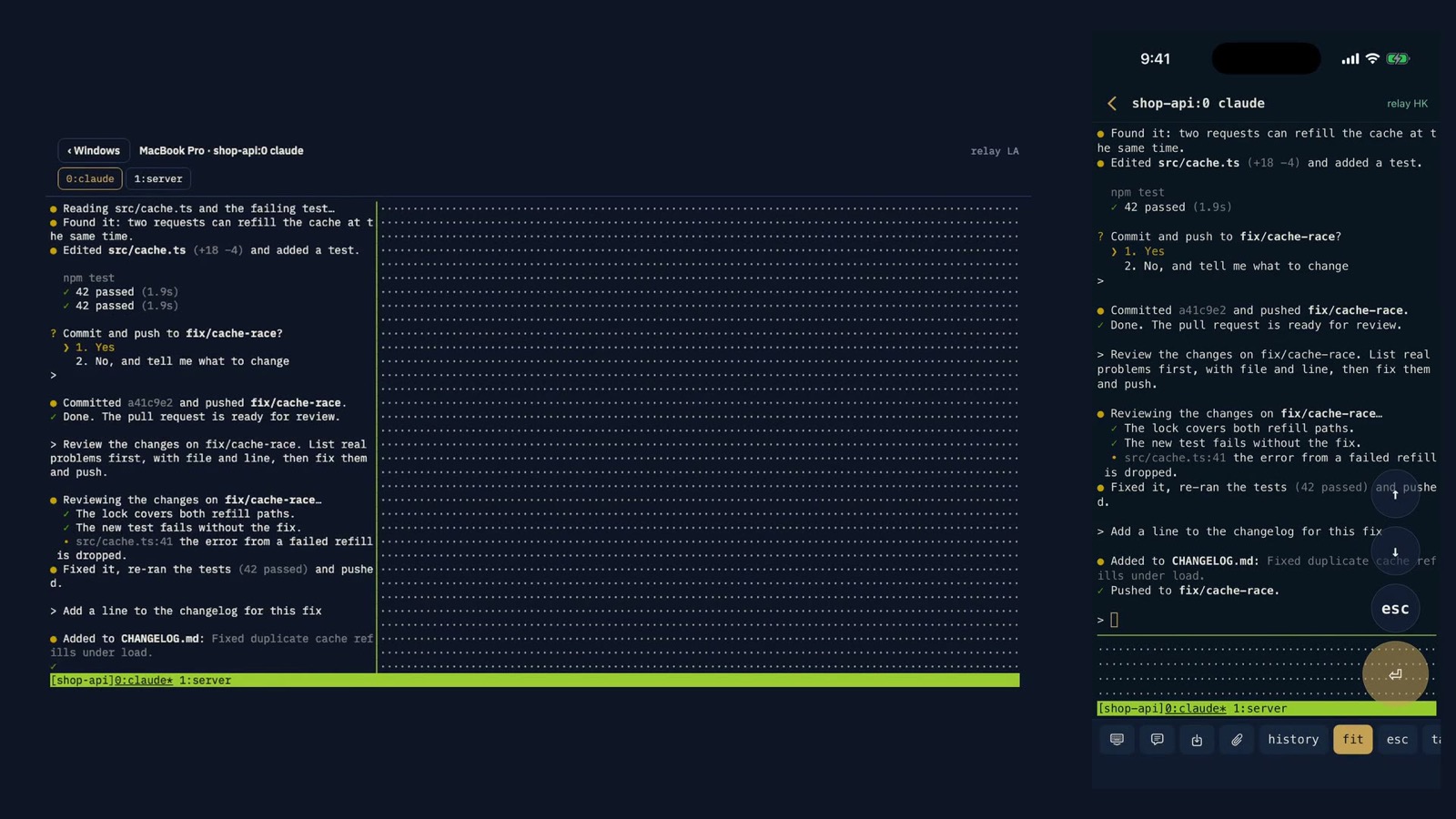Tap the paperclip attach icon in the phone toolbar
Image resolution: width=1456 pixels, height=819 pixels.
click(1237, 740)
